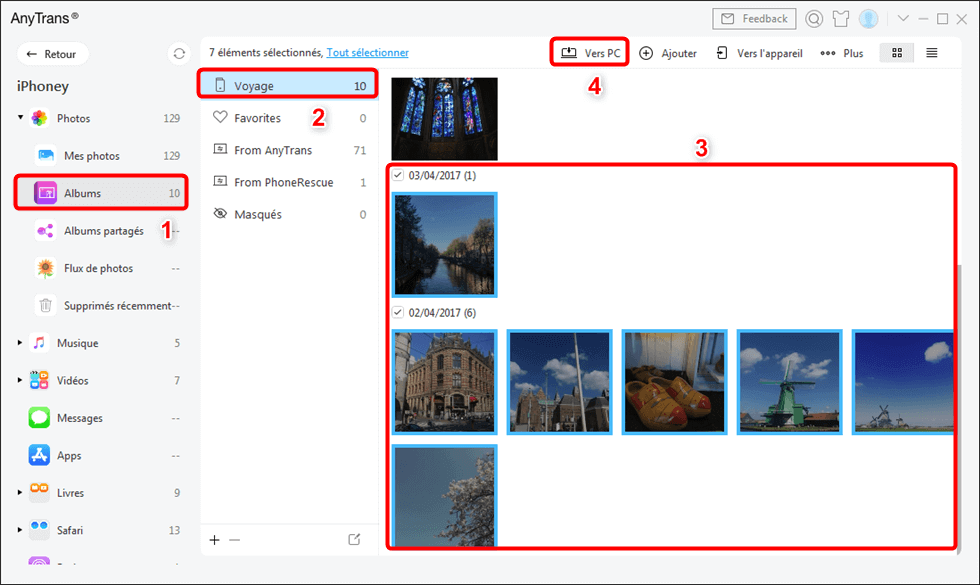Open the Plus more options menu

(x=841, y=53)
